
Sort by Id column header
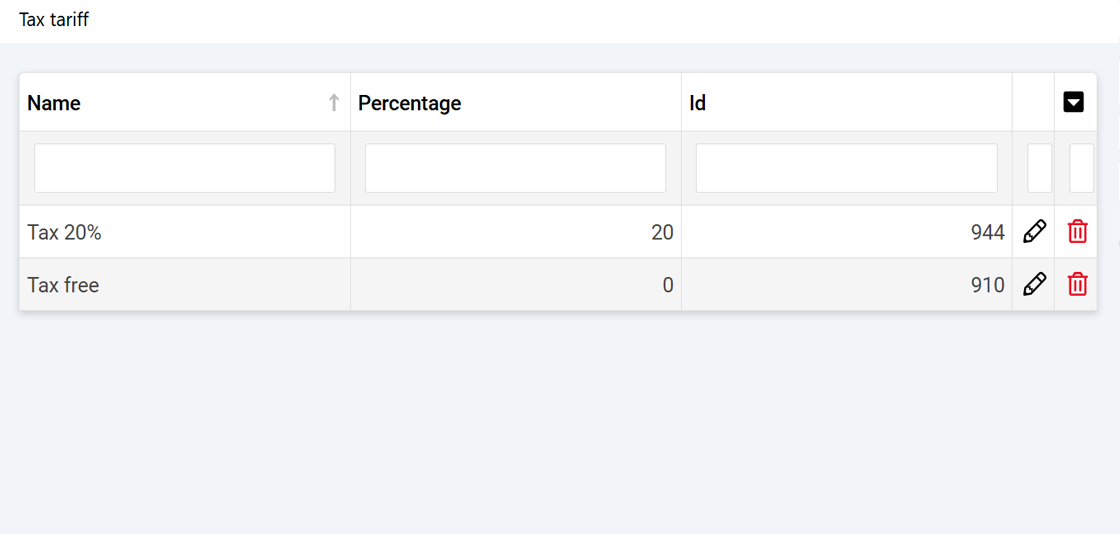point(698,103)
